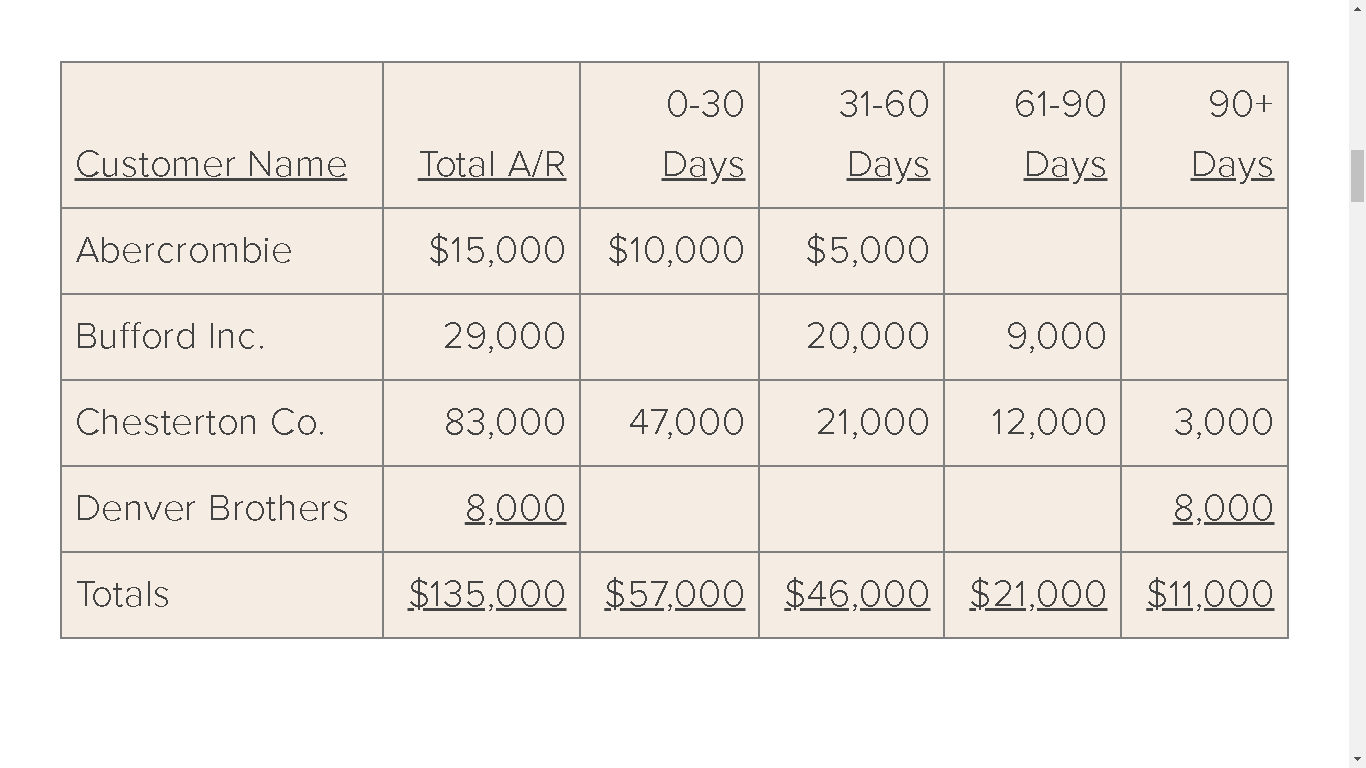Viewport: 1366px width, 768px height.
Task: Click Chesterton's 47,000 amount cell
Action: (x=687, y=422)
